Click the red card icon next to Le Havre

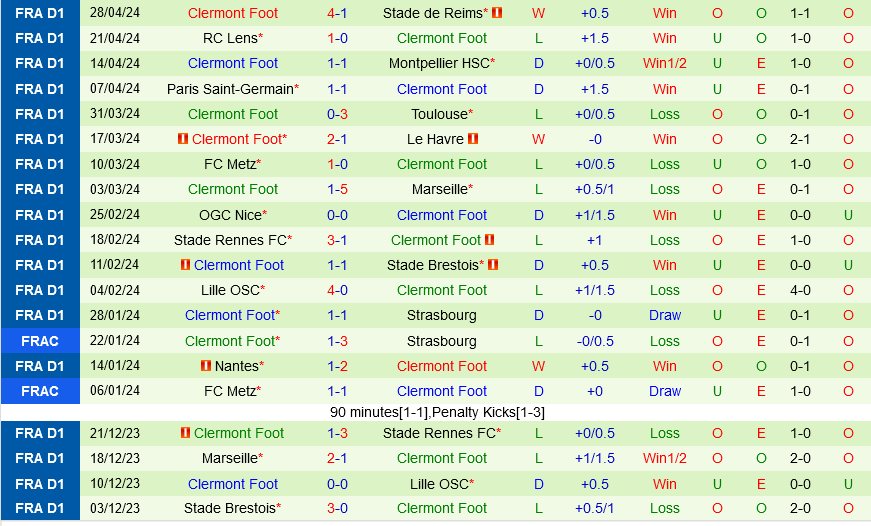[x=473, y=139]
